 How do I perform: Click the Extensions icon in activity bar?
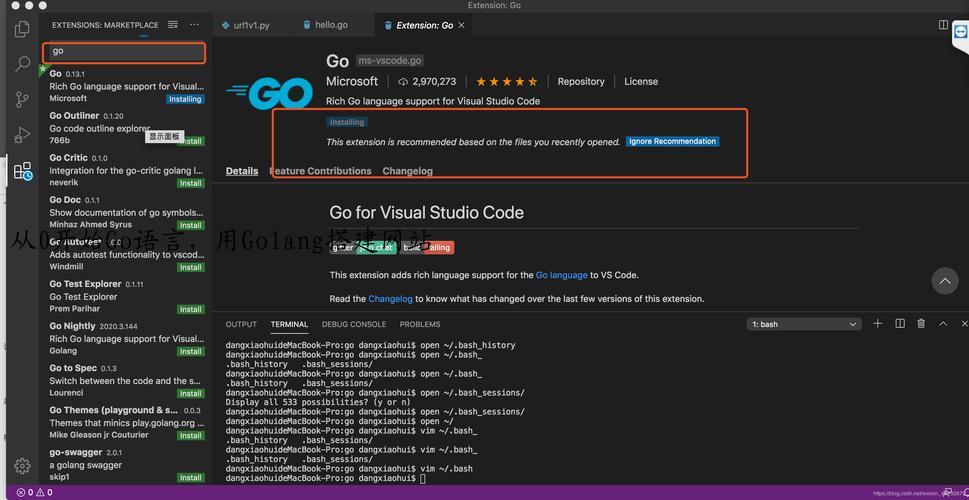(22, 171)
